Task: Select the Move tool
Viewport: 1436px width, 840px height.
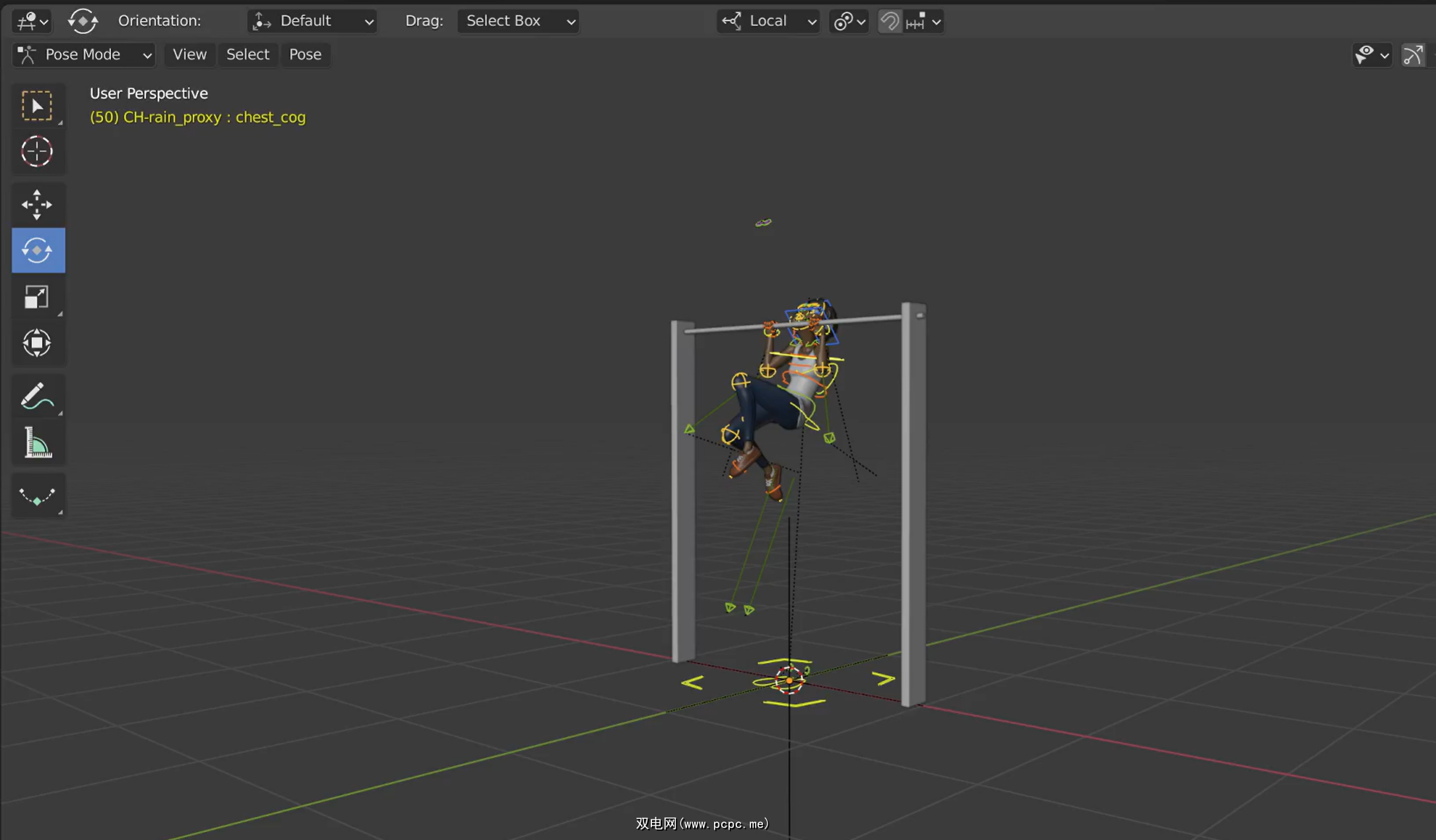Action: [37, 205]
